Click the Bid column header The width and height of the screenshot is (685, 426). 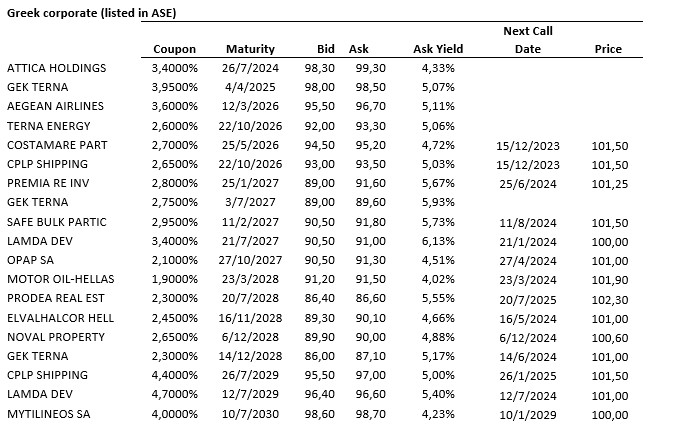323,49
